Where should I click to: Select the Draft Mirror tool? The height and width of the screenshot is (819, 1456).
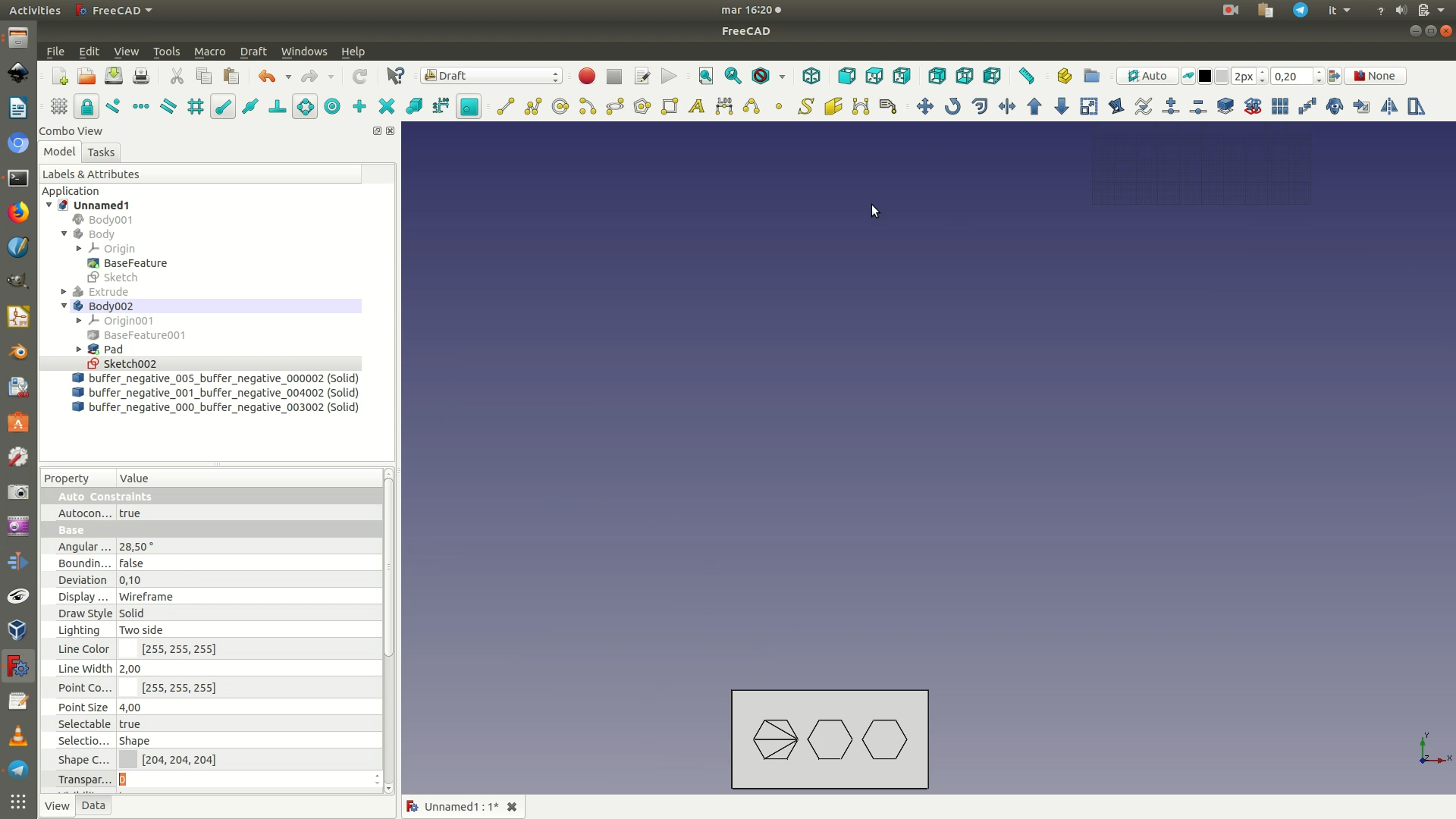click(x=1389, y=106)
